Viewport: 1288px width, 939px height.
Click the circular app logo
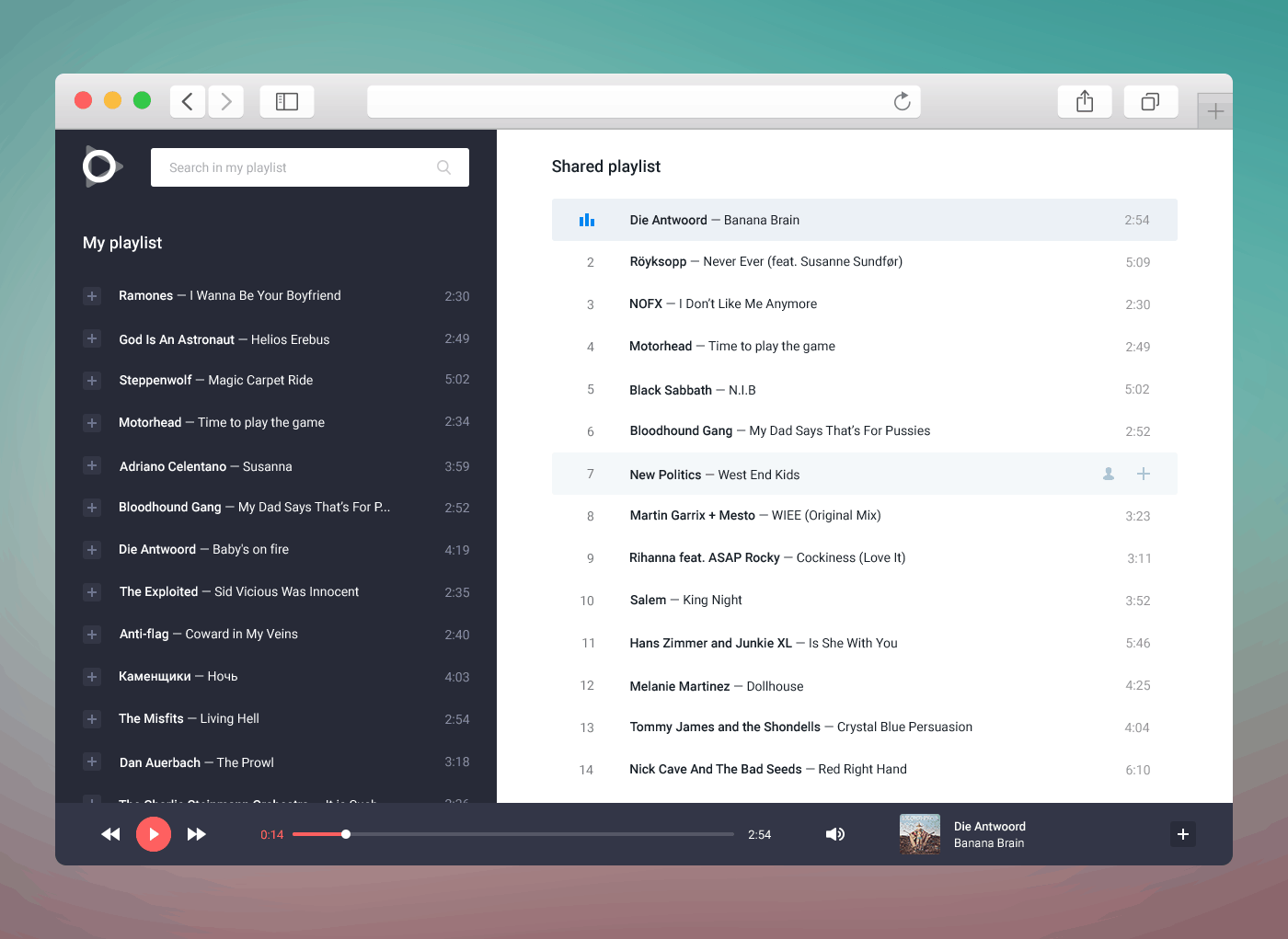click(x=100, y=166)
